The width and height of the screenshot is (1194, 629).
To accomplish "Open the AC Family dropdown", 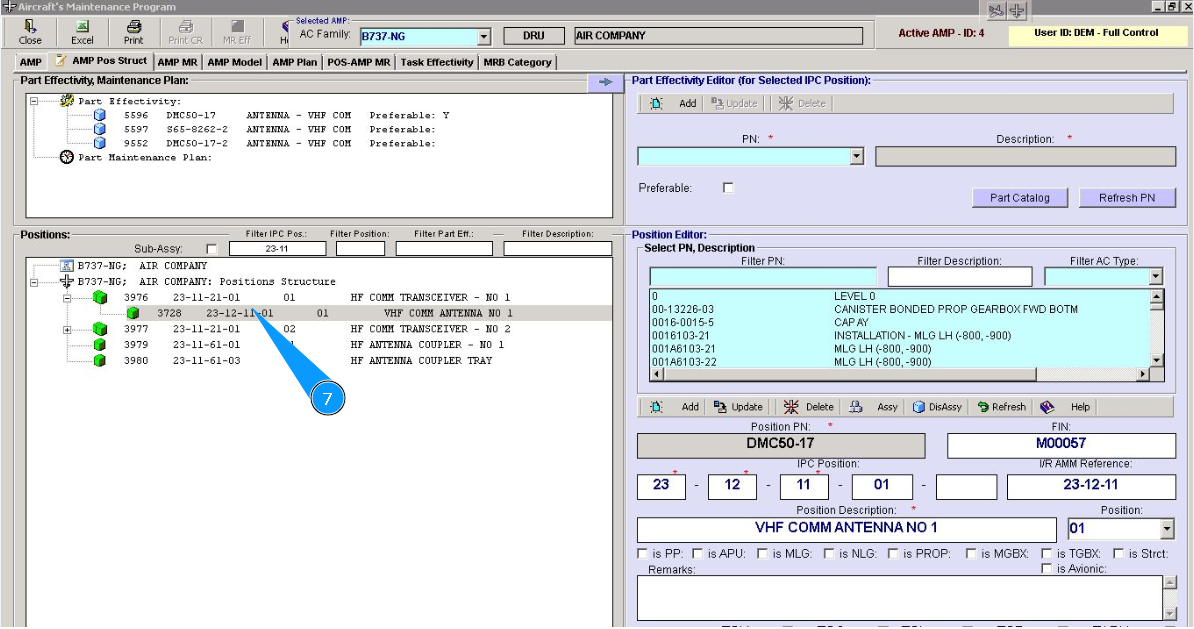I will tap(484, 37).
